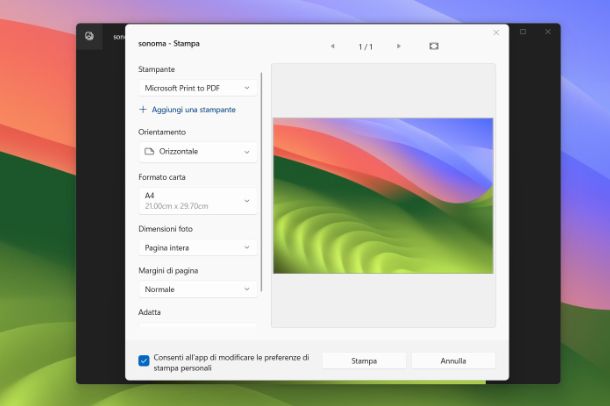Click the Stampa button
Screen dimensions: 610x406
[x=364, y=361]
